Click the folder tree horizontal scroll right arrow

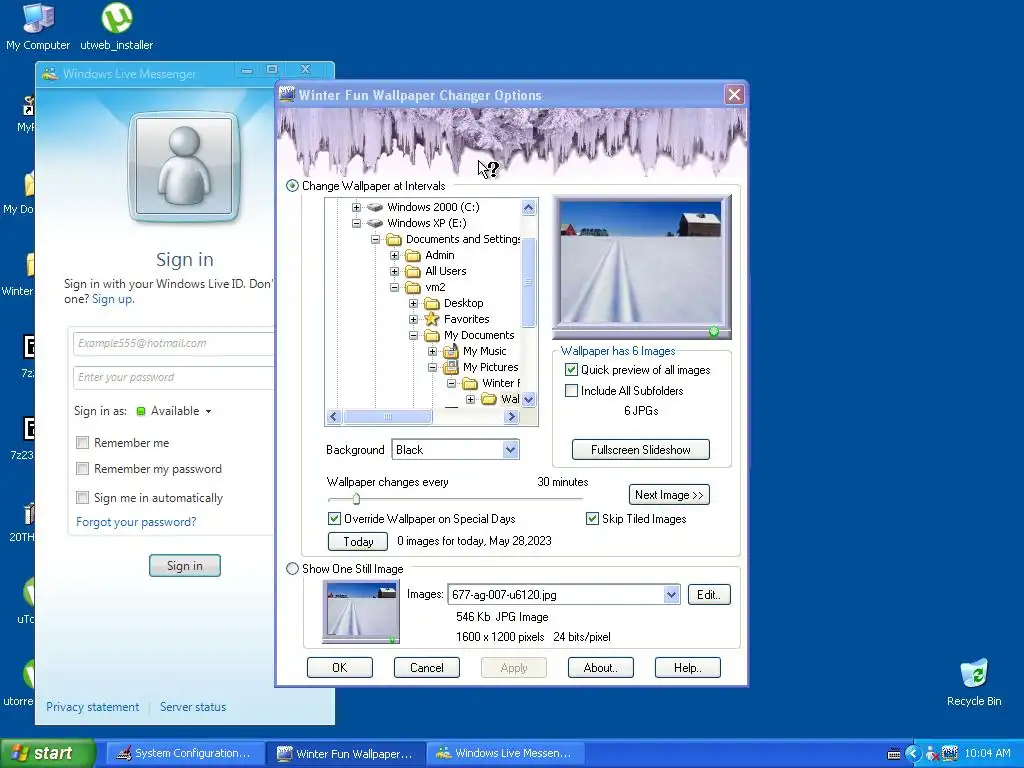pyautogui.click(x=511, y=416)
